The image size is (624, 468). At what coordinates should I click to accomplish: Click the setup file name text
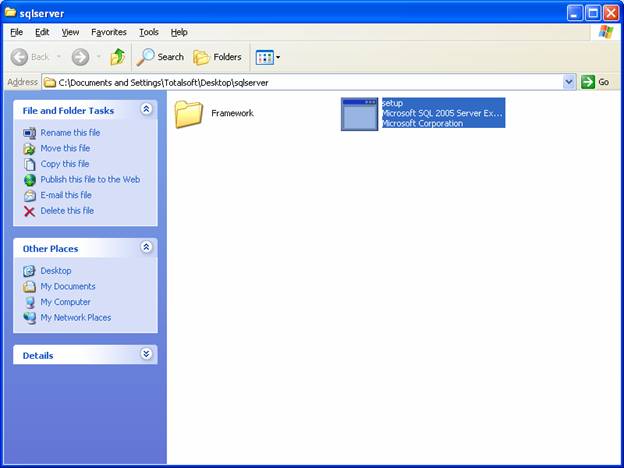(392, 103)
